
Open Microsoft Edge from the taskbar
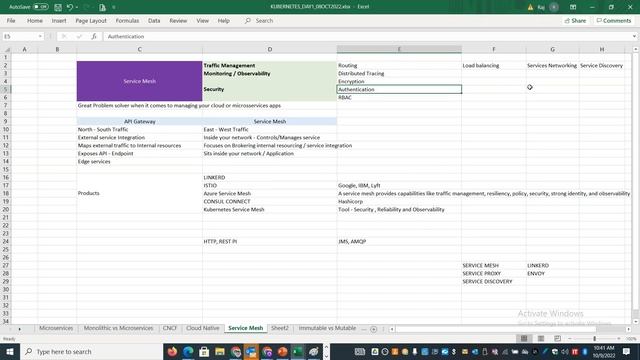pos(188,351)
